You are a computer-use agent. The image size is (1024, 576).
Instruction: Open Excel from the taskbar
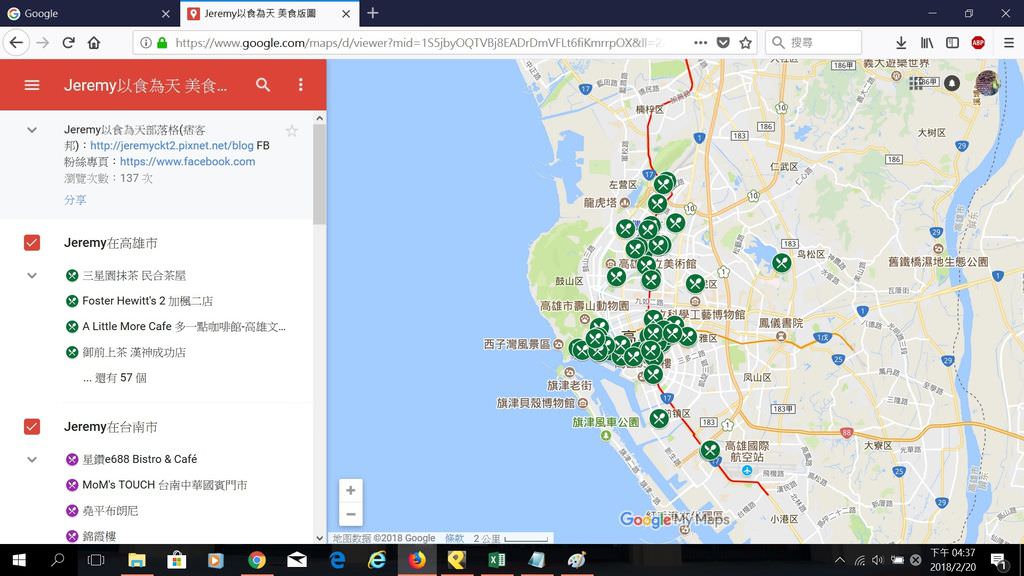[x=496, y=560]
